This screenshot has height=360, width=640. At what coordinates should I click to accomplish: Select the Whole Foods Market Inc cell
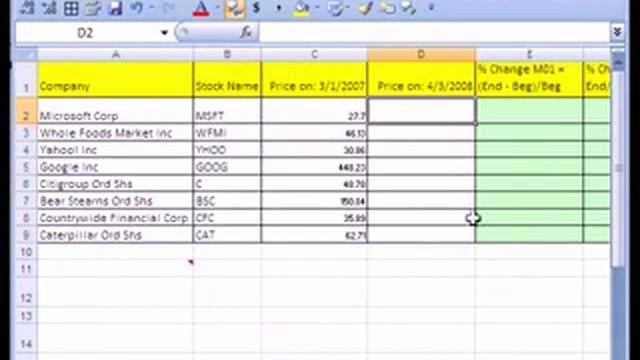click(x=116, y=133)
